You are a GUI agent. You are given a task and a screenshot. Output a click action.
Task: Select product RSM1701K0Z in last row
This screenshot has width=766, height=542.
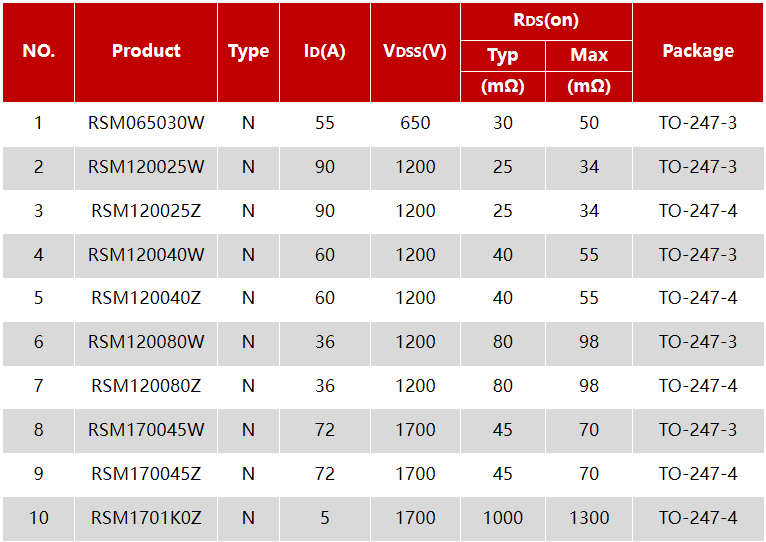coord(146,518)
